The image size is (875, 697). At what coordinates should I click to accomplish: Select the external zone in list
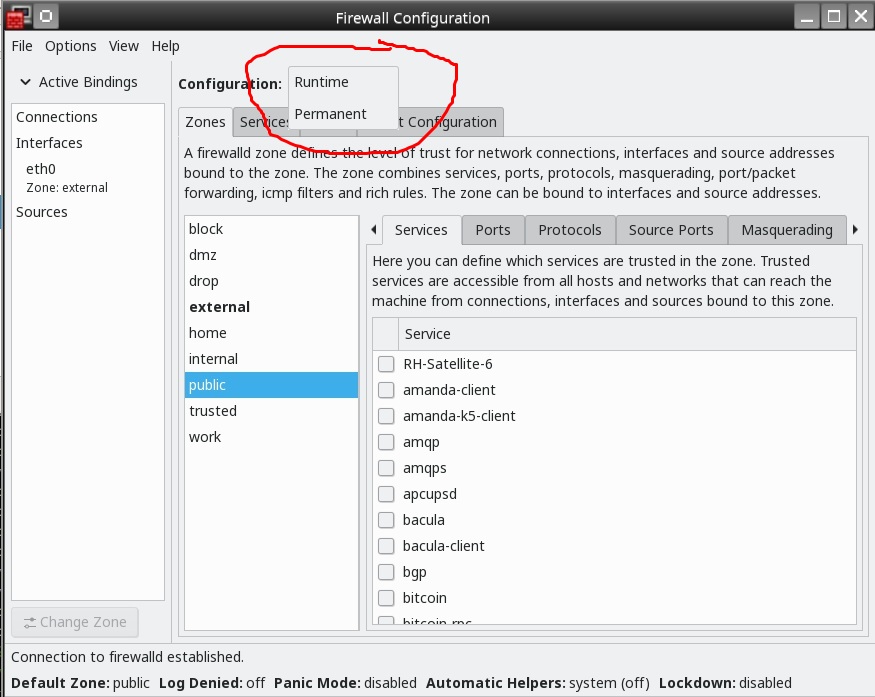tap(219, 307)
